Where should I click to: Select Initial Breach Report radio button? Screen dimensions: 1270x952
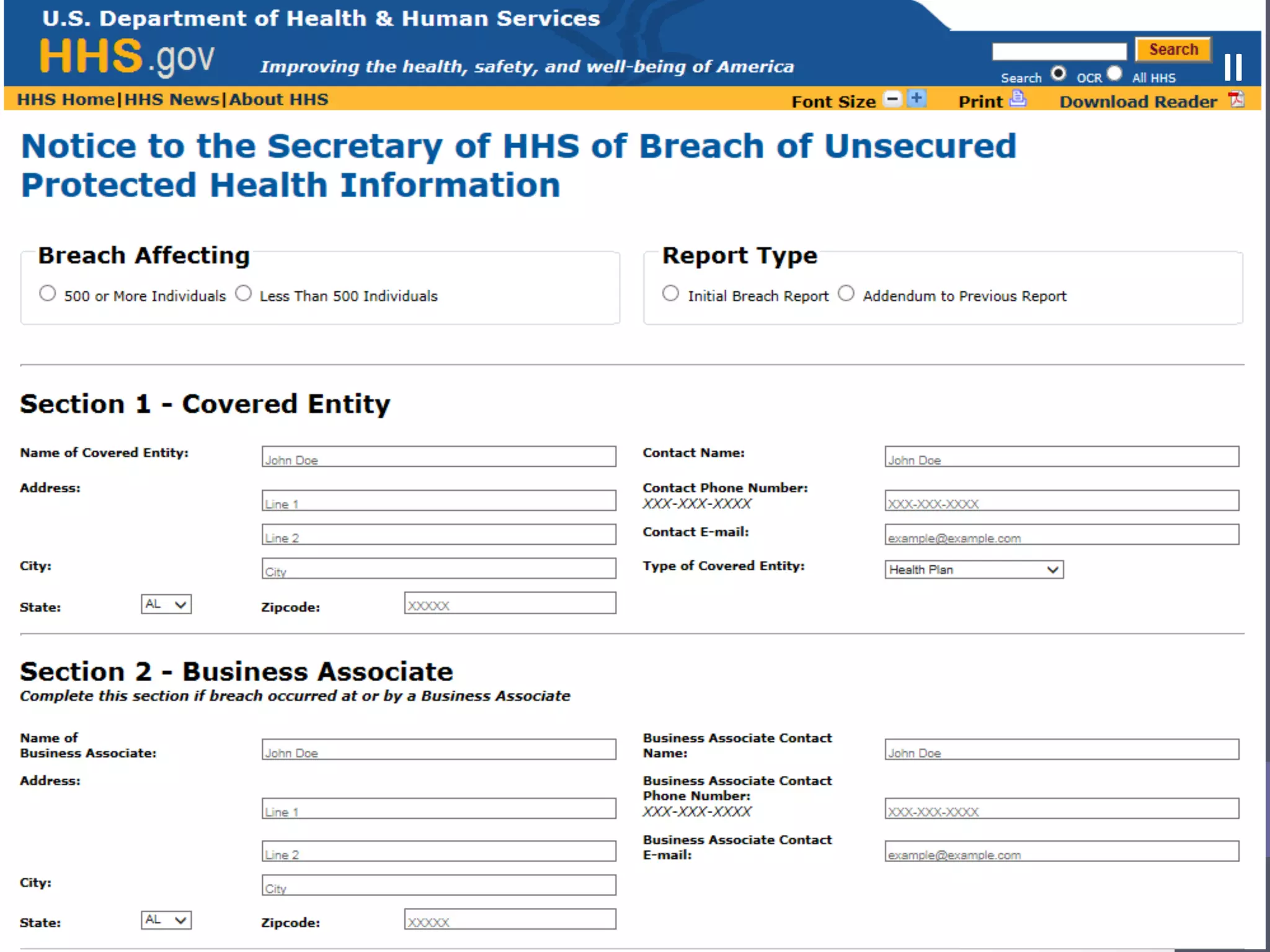click(670, 293)
